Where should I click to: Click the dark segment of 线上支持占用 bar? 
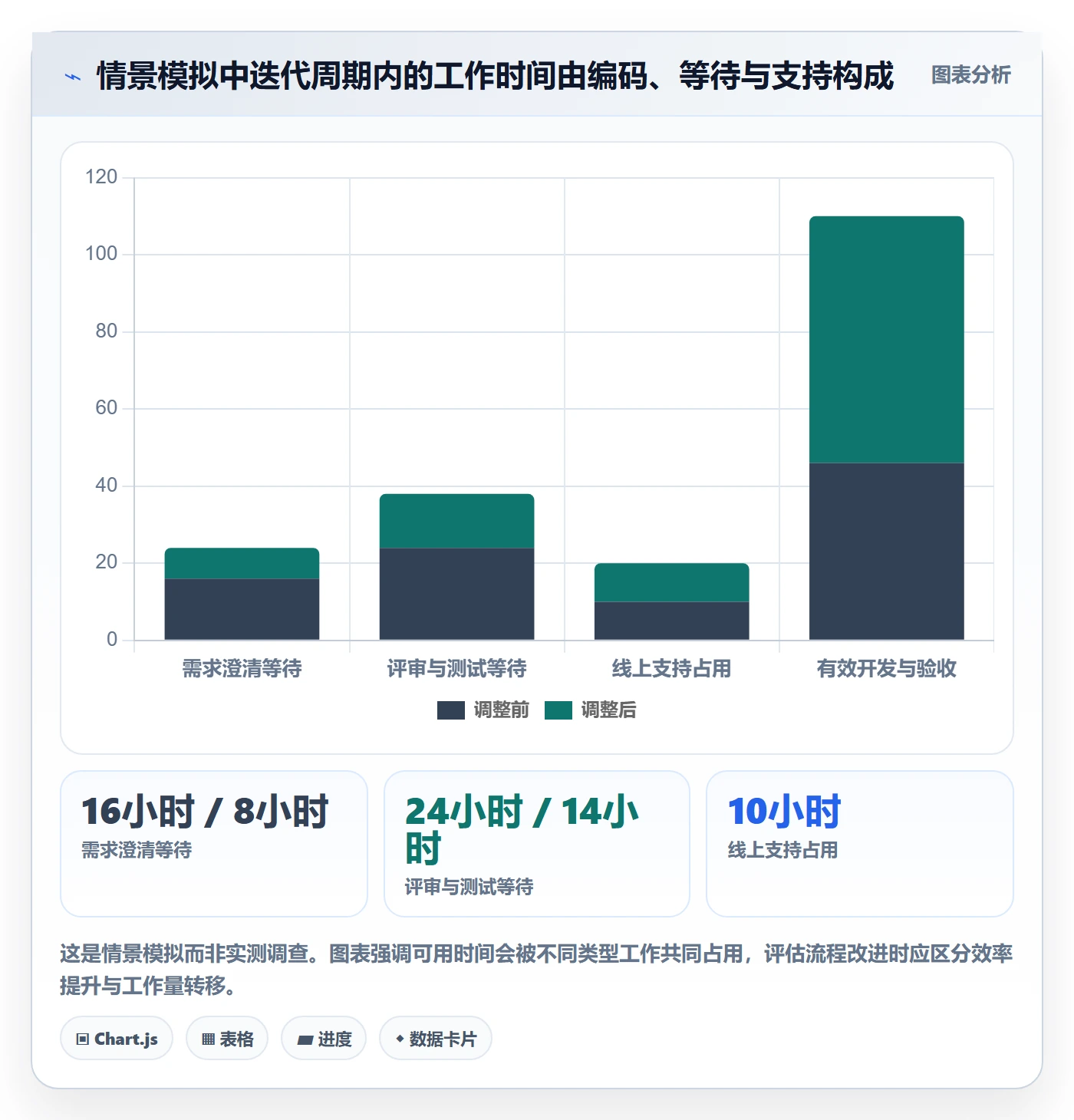[672, 621]
